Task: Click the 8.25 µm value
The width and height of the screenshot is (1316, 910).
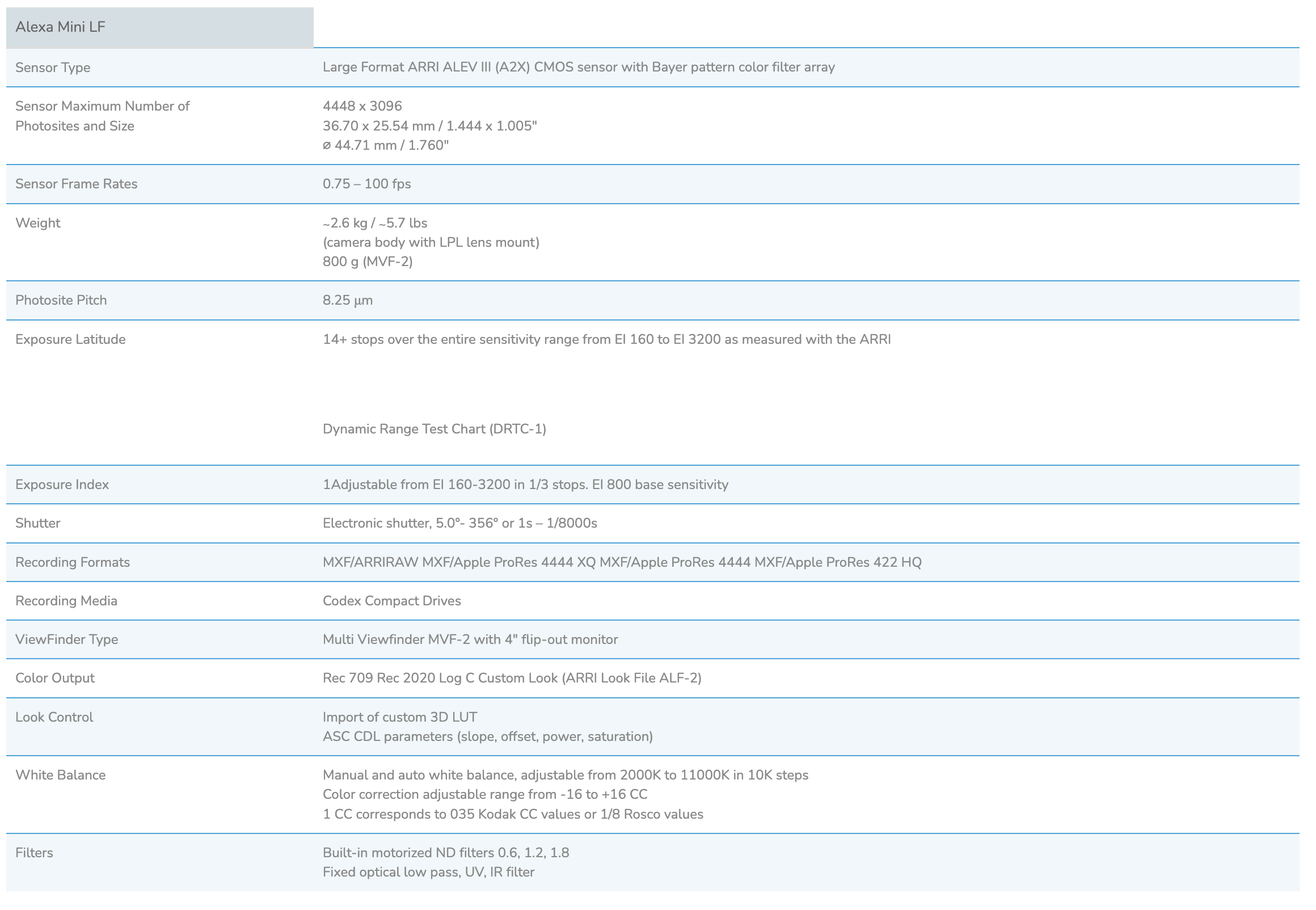Action: (348, 300)
